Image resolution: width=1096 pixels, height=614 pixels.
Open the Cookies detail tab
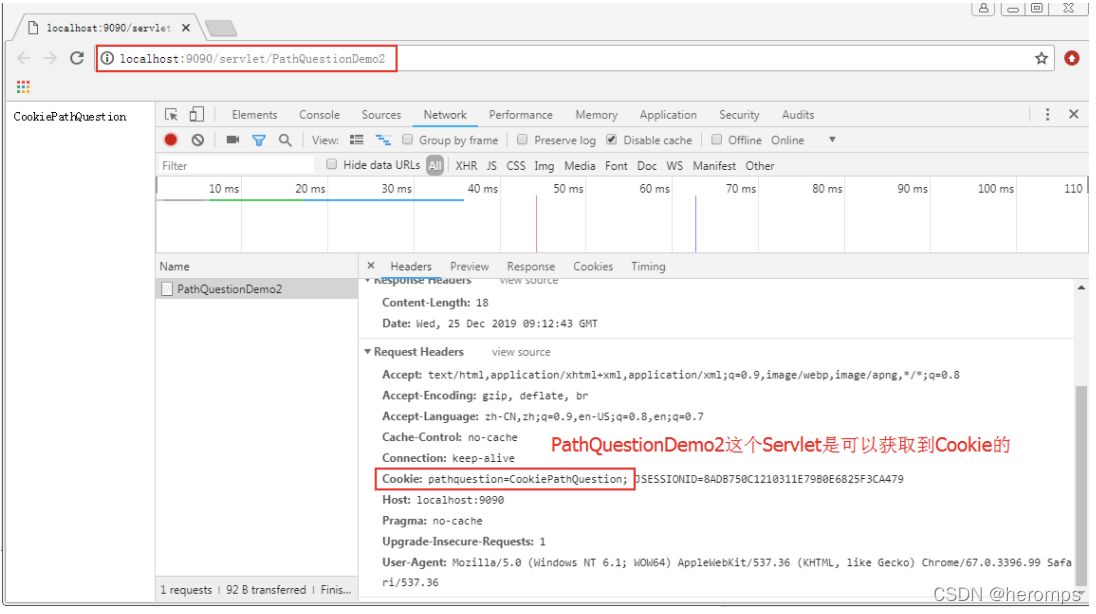tap(593, 266)
